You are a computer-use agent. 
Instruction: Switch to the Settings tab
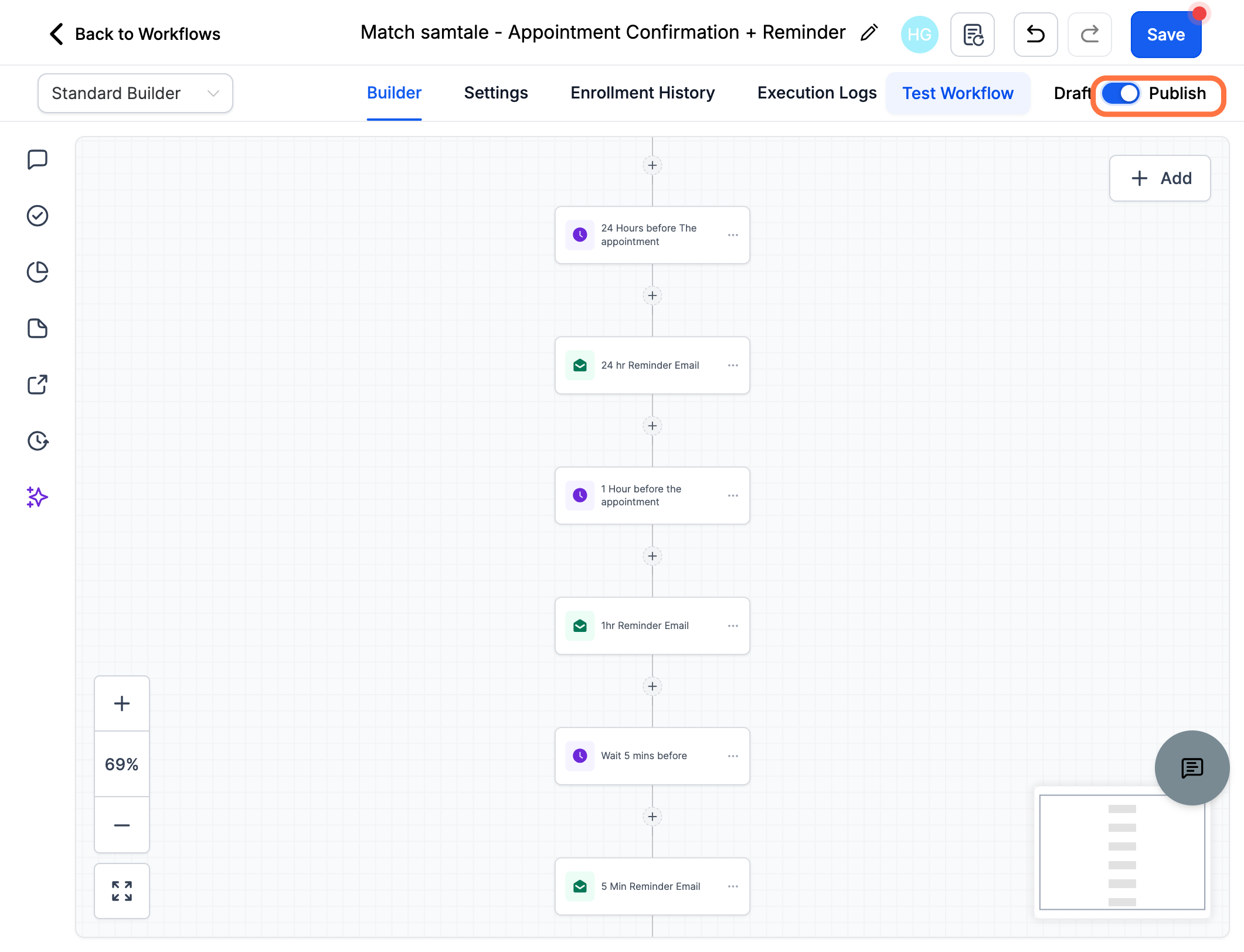coord(496,93)
